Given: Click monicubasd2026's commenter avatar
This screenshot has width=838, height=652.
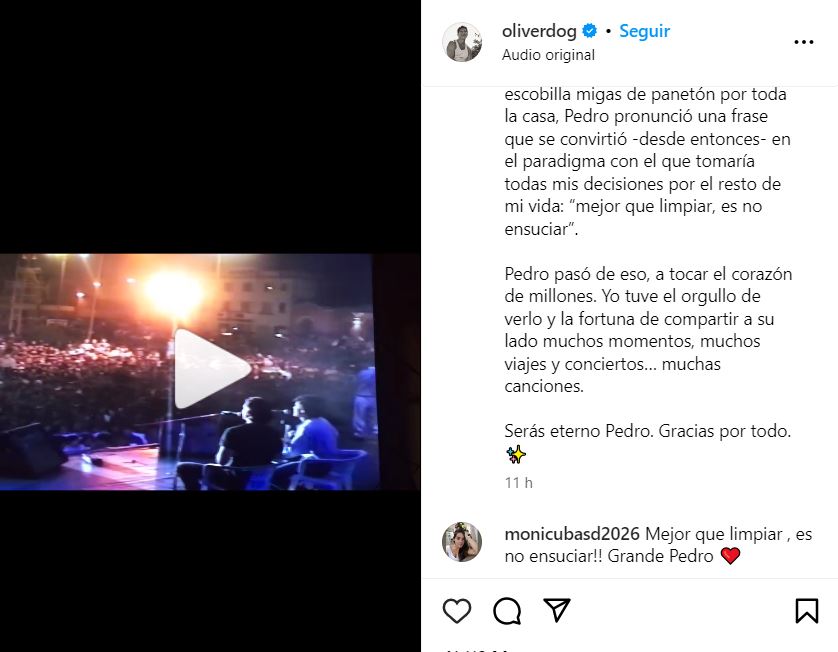Looking at the screenshot, I should [462, 542].
